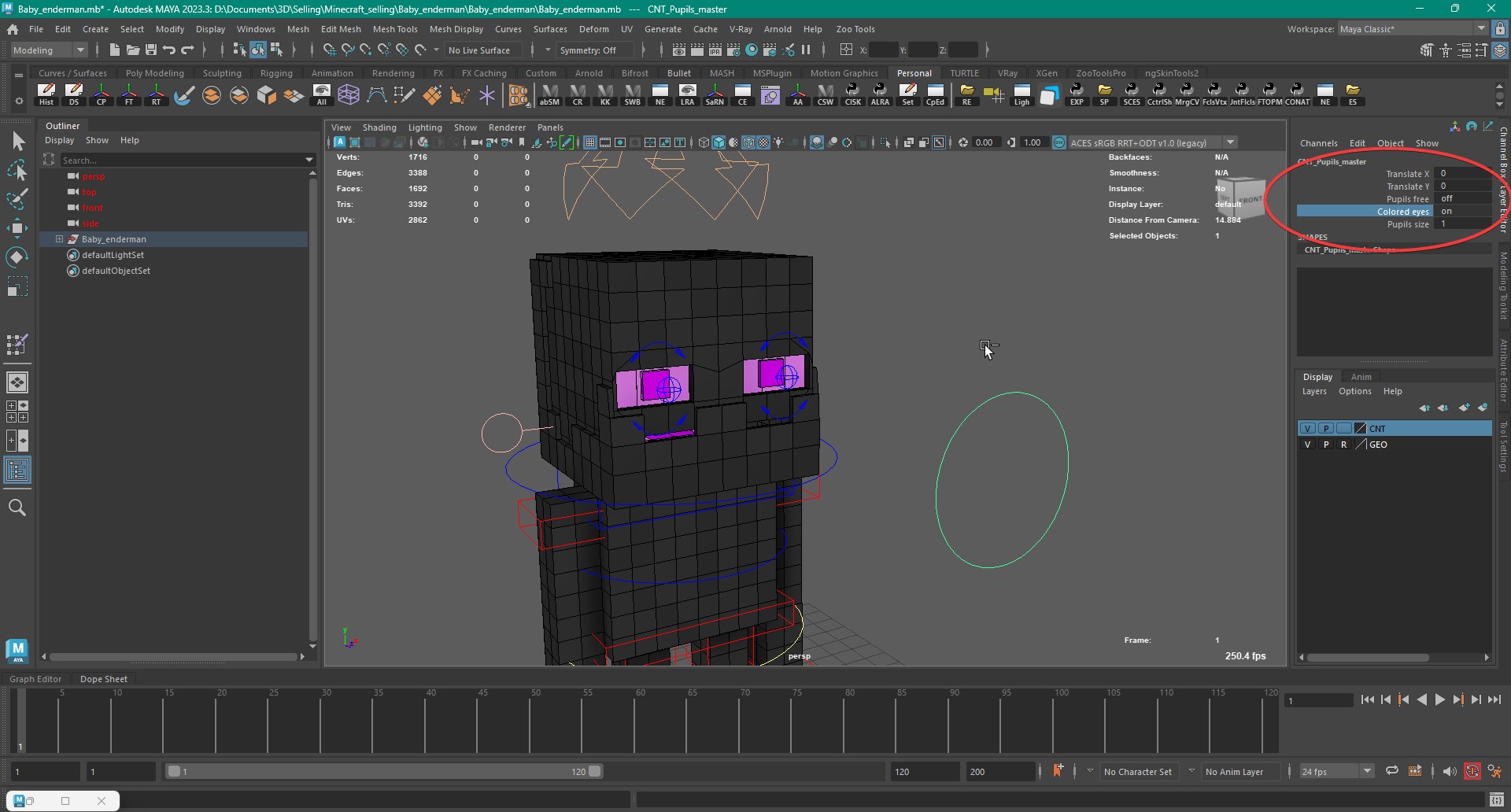Click the Redo arrow icon

tap(187, 50)
